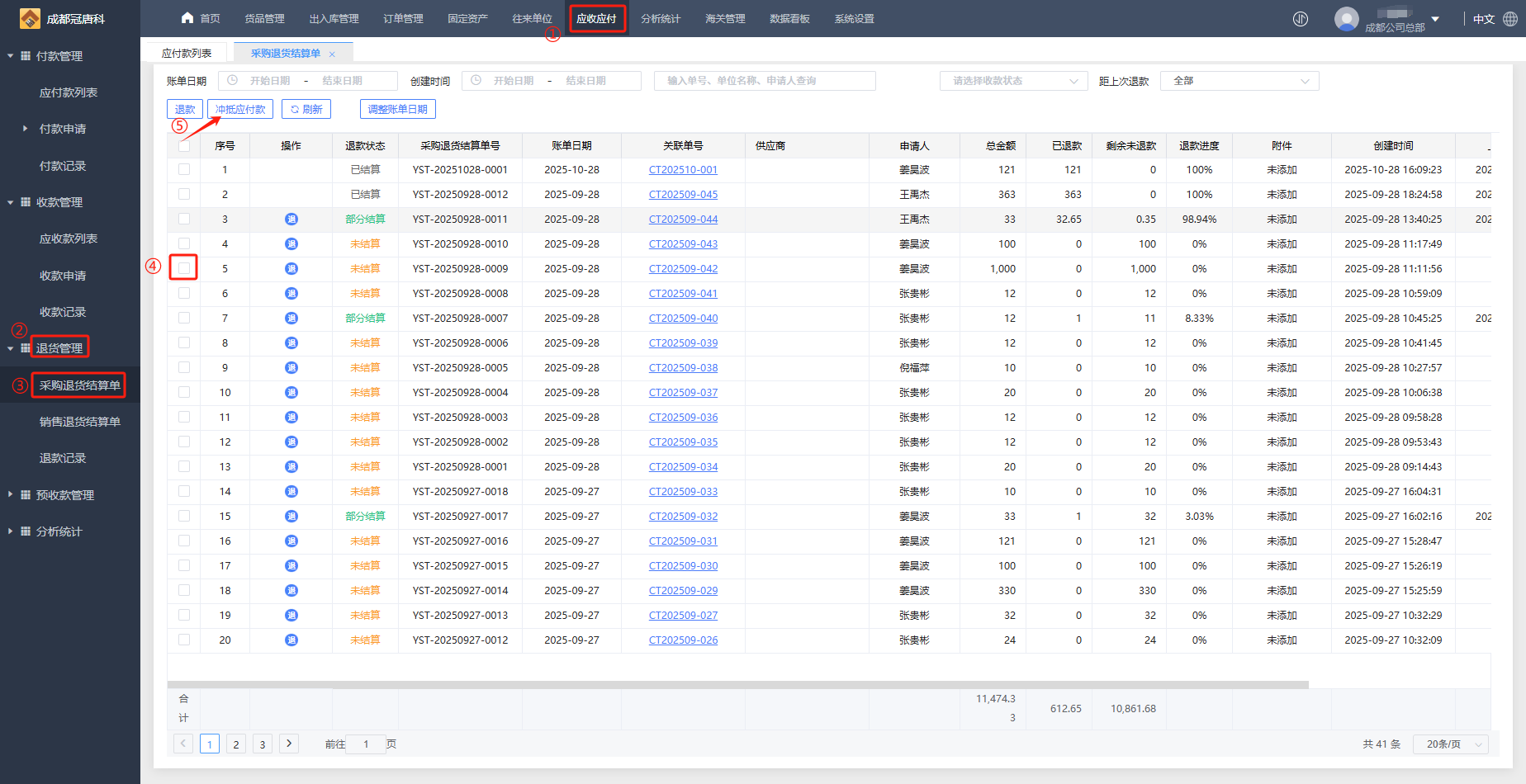Screen dimensions: 1526x784
Task: Click the 刷新 refresh button
Action: point(306,109)
